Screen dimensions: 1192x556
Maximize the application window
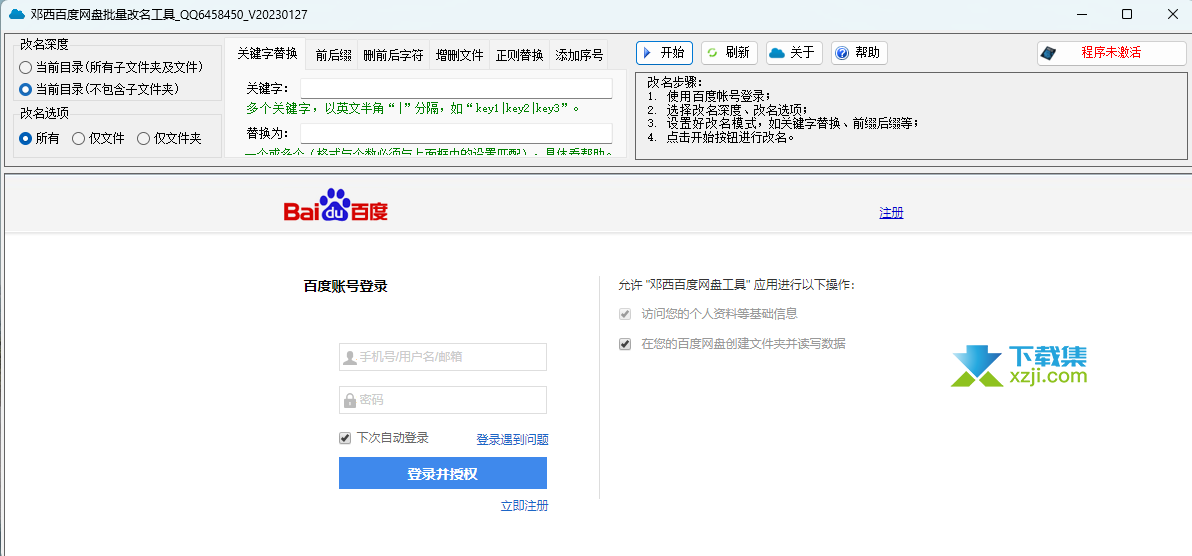pyautogui.click(x=1127, y=14)
